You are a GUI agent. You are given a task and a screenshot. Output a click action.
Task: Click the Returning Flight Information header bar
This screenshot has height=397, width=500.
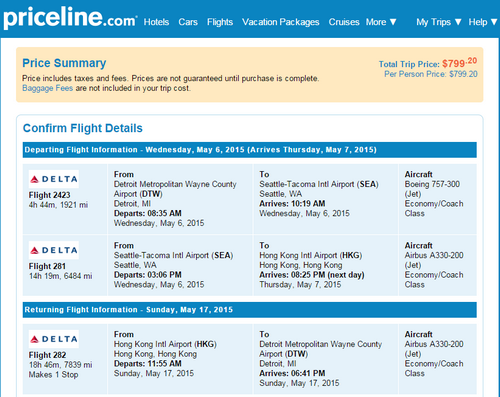click(250, 310)
